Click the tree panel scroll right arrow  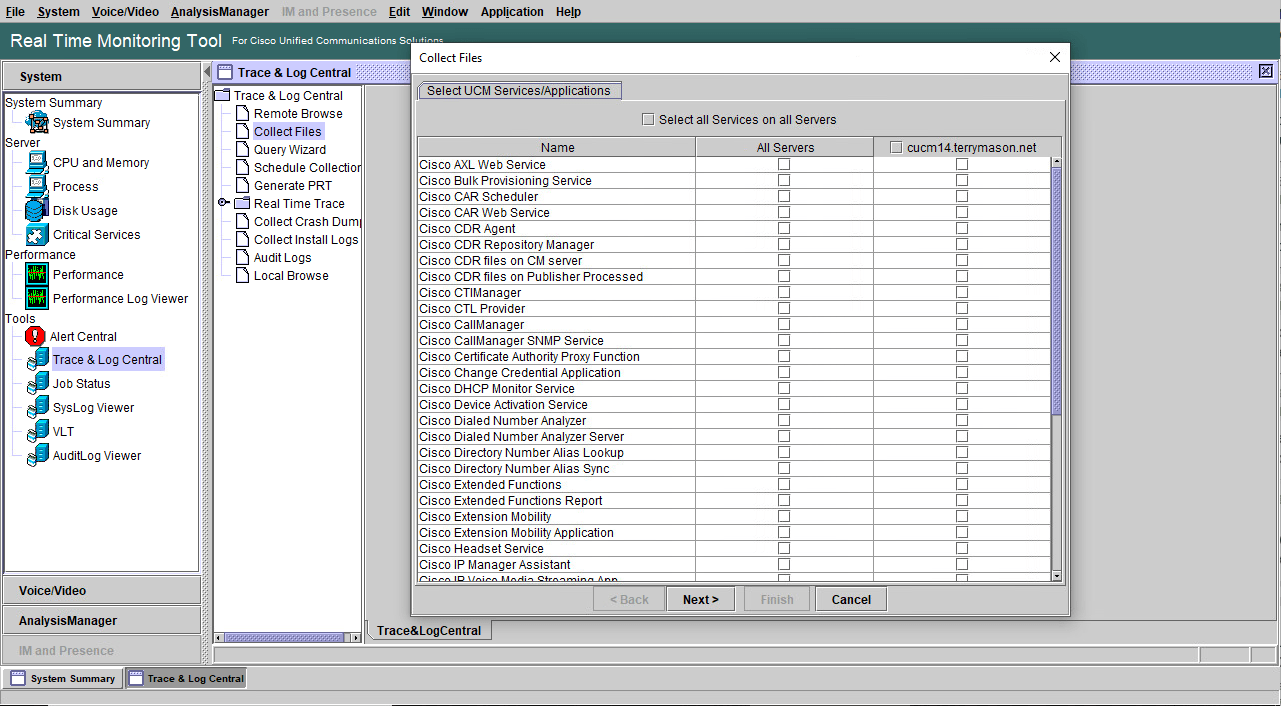tap(356, 637)
